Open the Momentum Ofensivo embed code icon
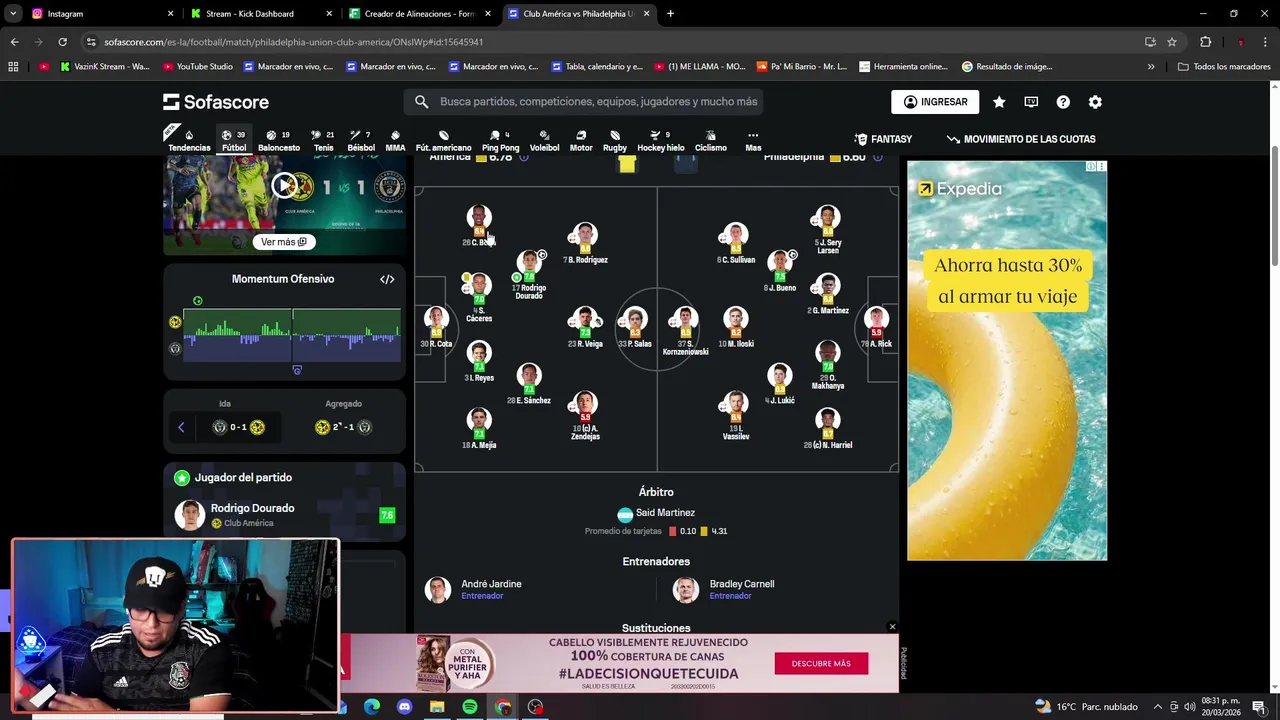Screen dimensions: 1280x720 [387, 279]
